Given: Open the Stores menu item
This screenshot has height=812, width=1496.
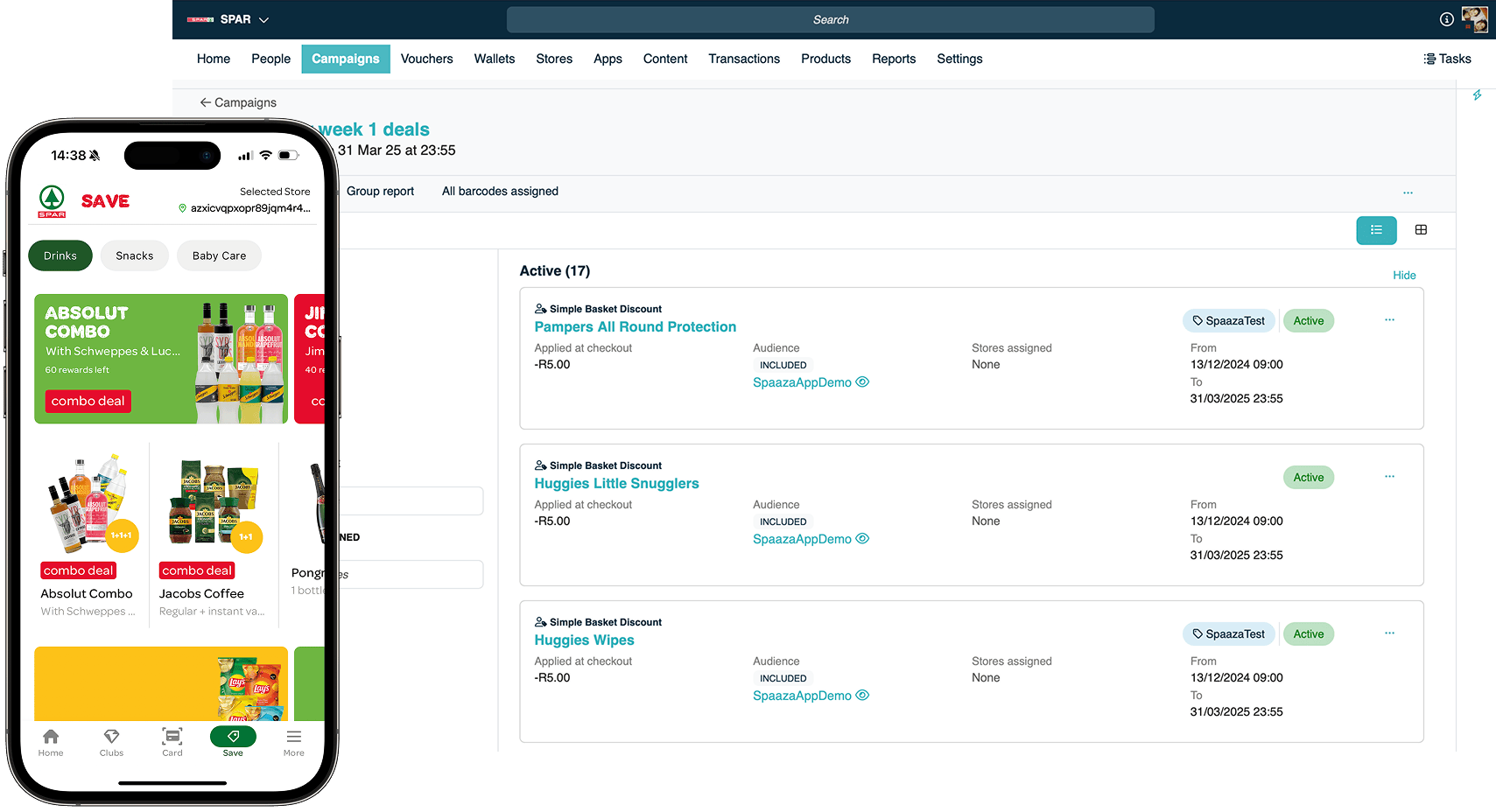Looking at the screenshot, I should [x=554, y=59].
